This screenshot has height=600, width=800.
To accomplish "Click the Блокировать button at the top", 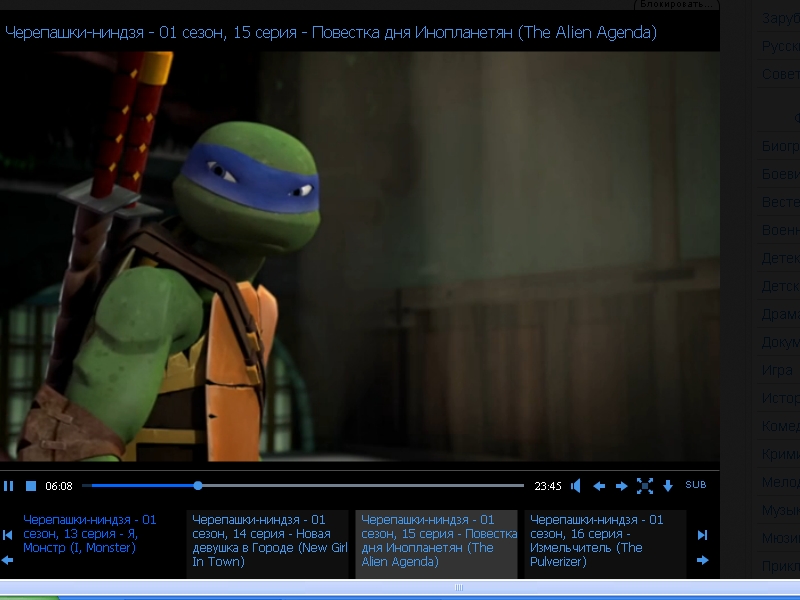I will 677,5.
